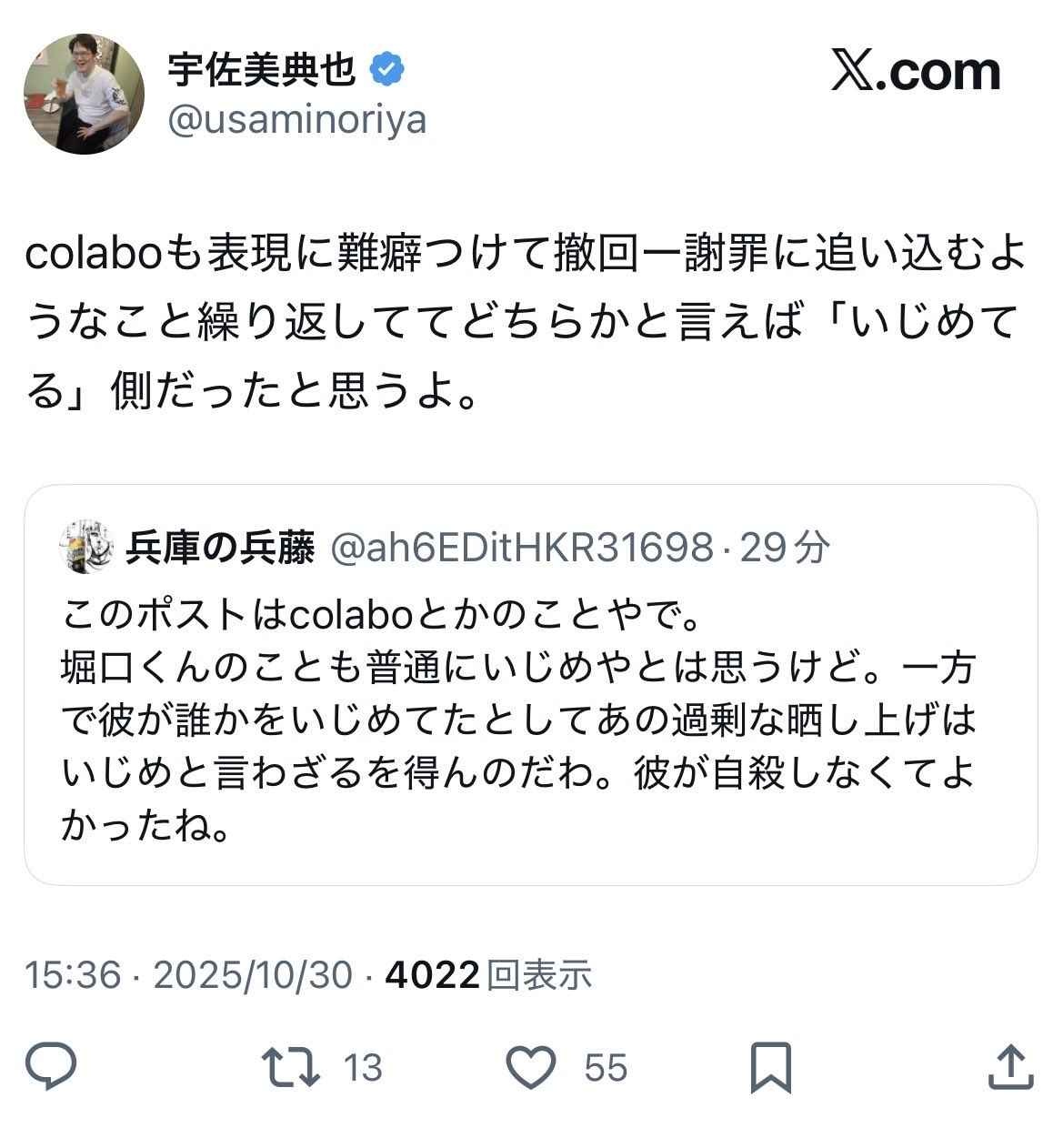Expand the quoted post by 兵庫の兵藤
The height and width of the screenshot is (1148, 1063).
[x=531, y=682]
